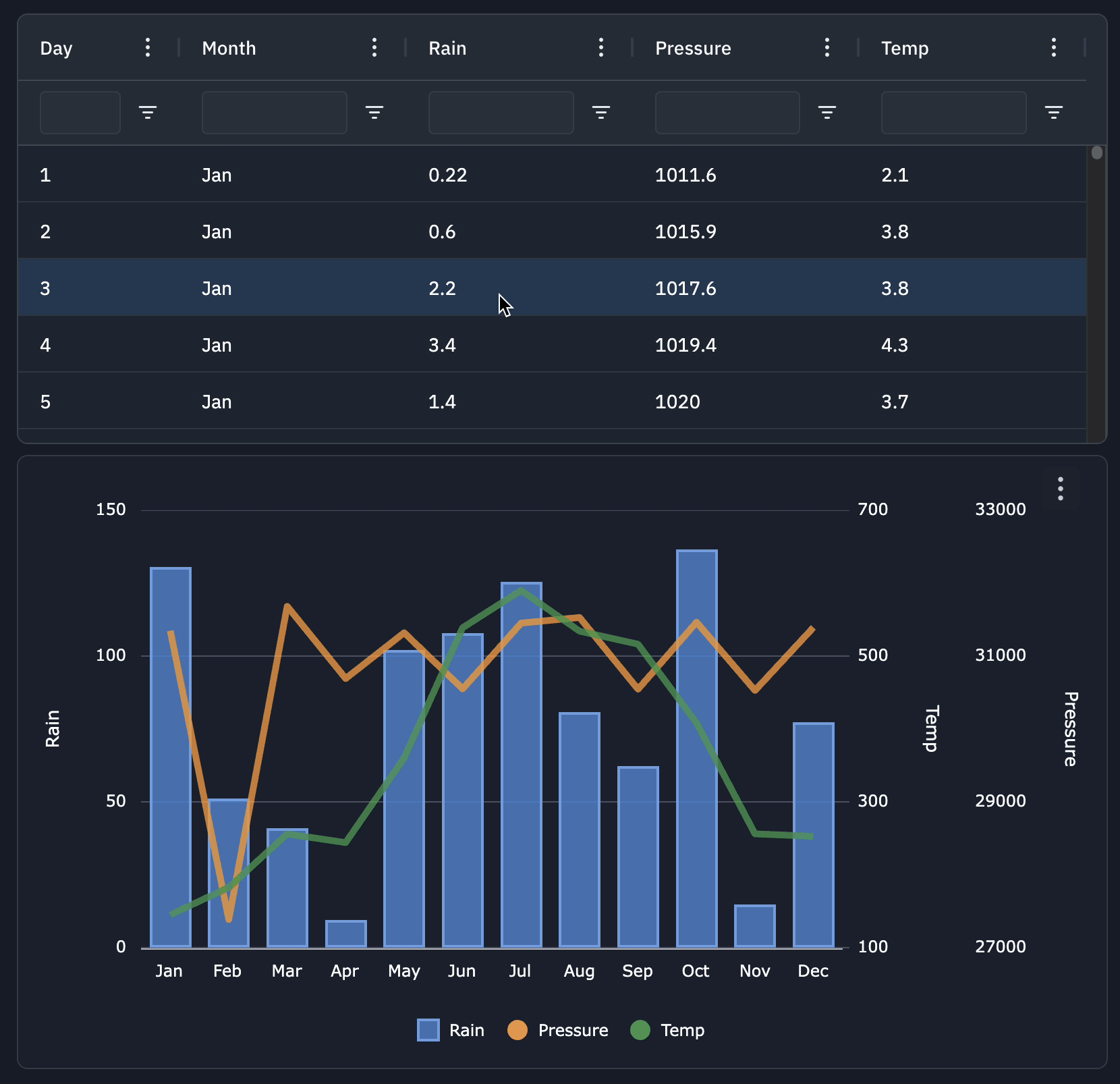Viewport: 1120px width, 1084px height.
Task: Open filter options for Temp column
Action: (1054, 112)
